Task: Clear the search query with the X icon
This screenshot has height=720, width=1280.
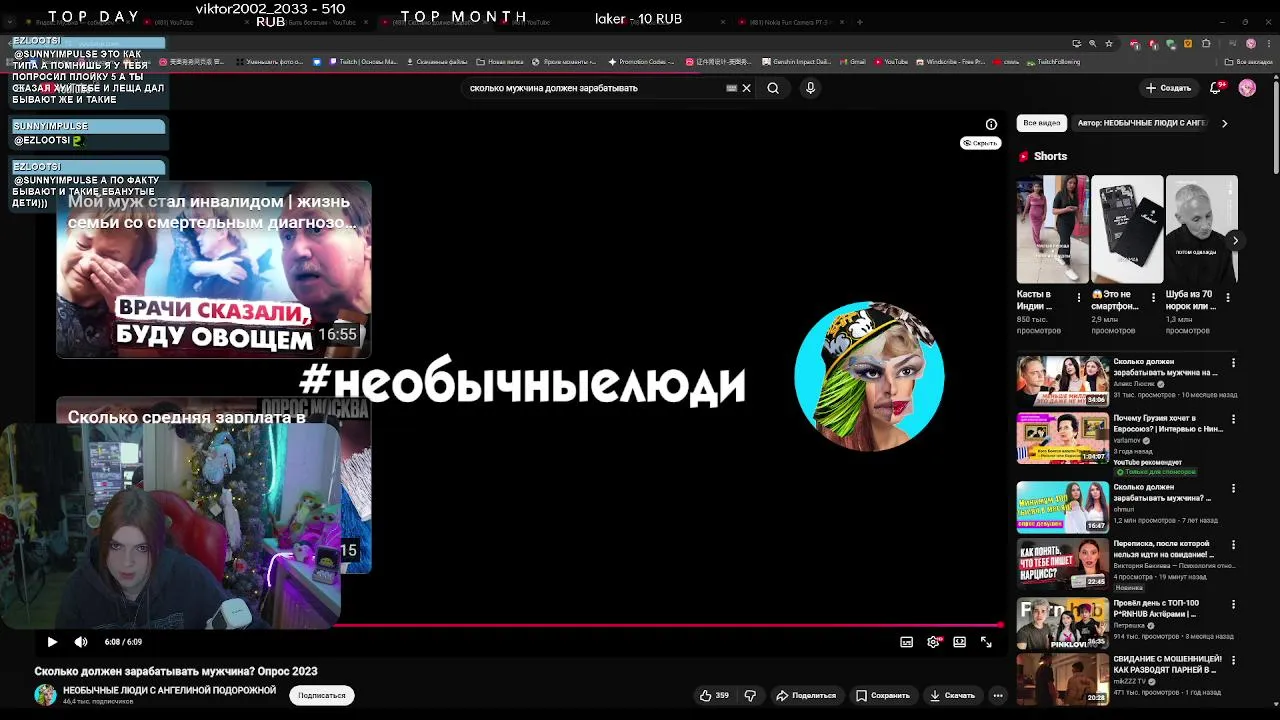Action: click(746, 88)
